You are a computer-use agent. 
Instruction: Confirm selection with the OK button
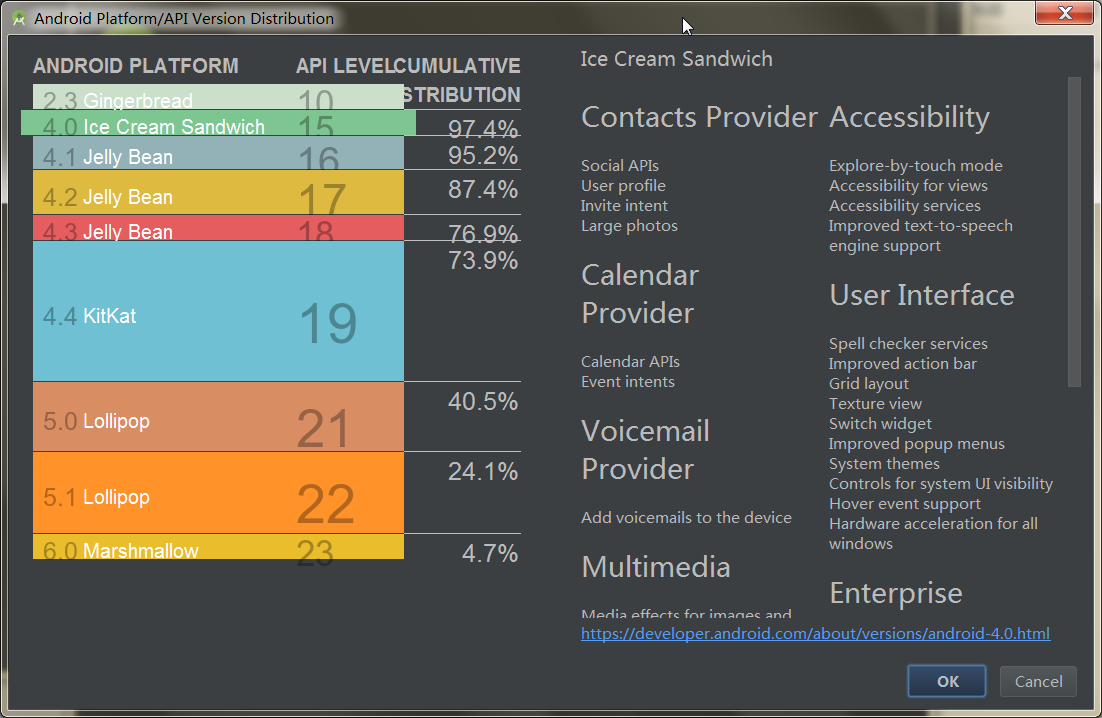(x=946, y=681)
